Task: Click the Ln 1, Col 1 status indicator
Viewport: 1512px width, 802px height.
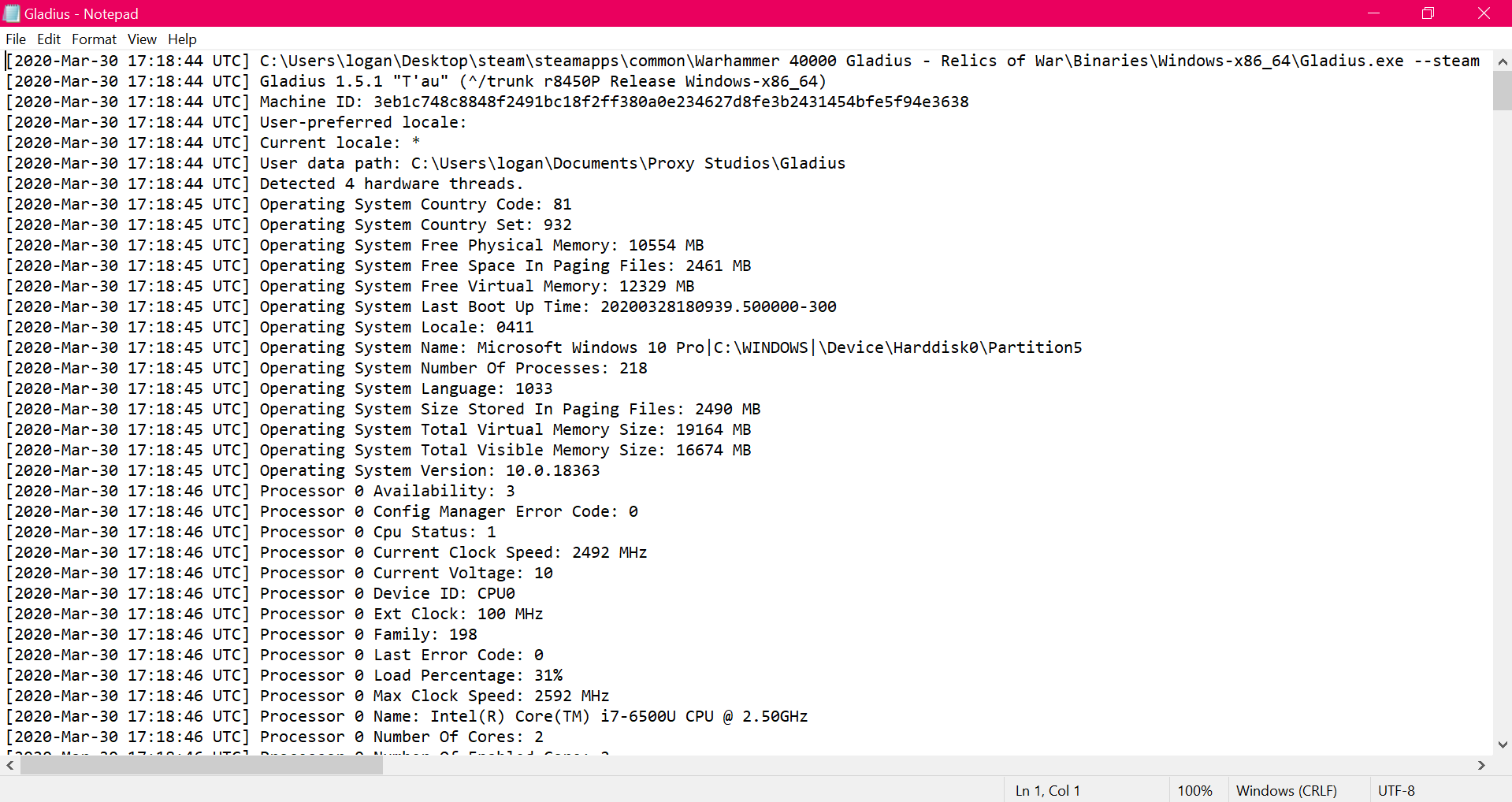Action: click(1047, 790)
